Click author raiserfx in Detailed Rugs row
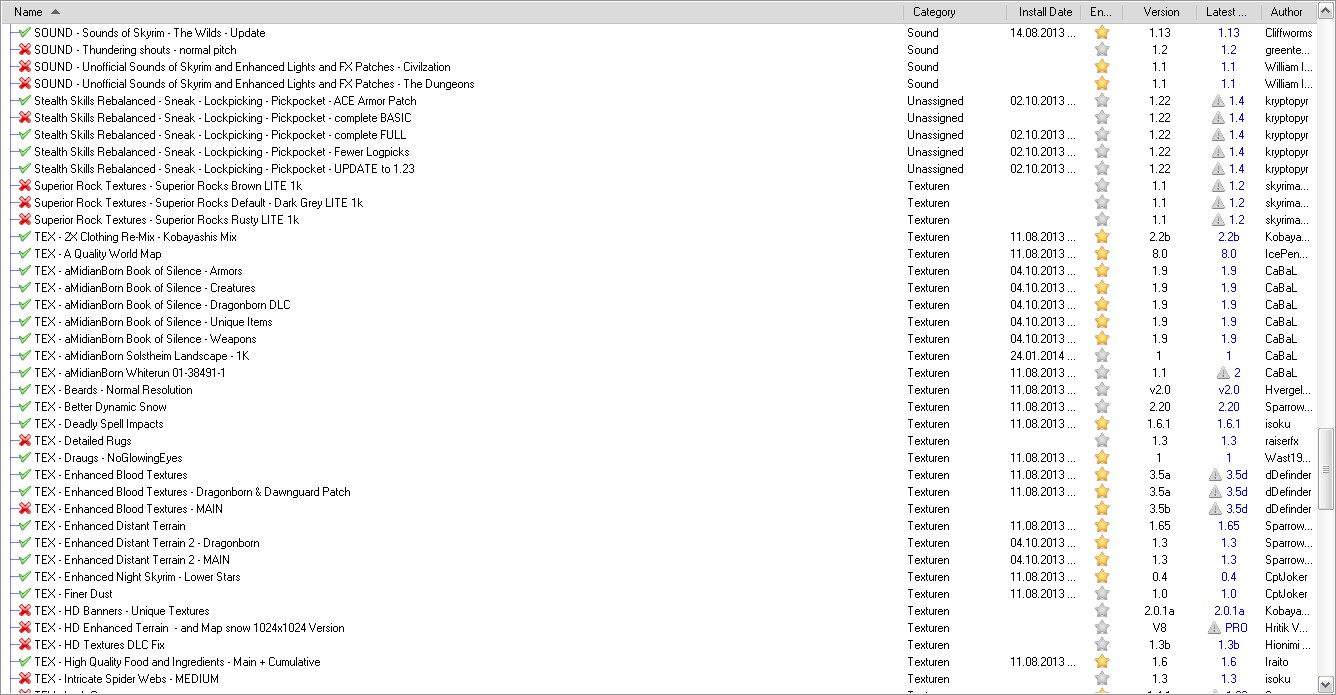The height and width of the screenshot is (695, 1336). coord(1282,441)
